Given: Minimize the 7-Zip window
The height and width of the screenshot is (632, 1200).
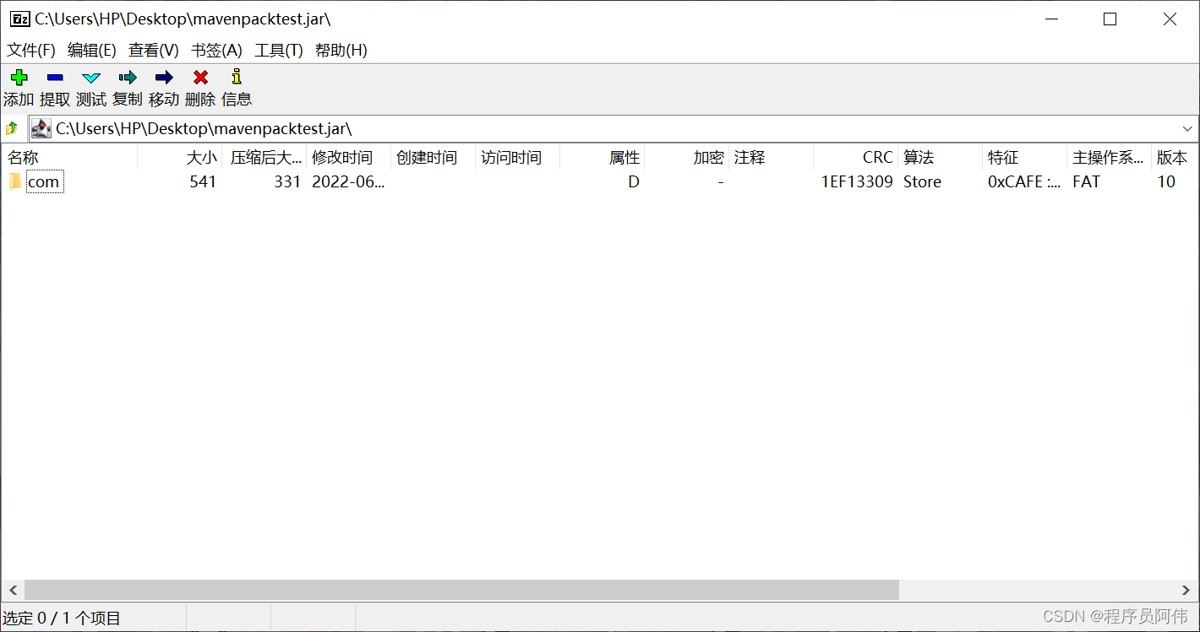Looking at the screenshot, I should pyautogui.click(x=1050, y=19).
